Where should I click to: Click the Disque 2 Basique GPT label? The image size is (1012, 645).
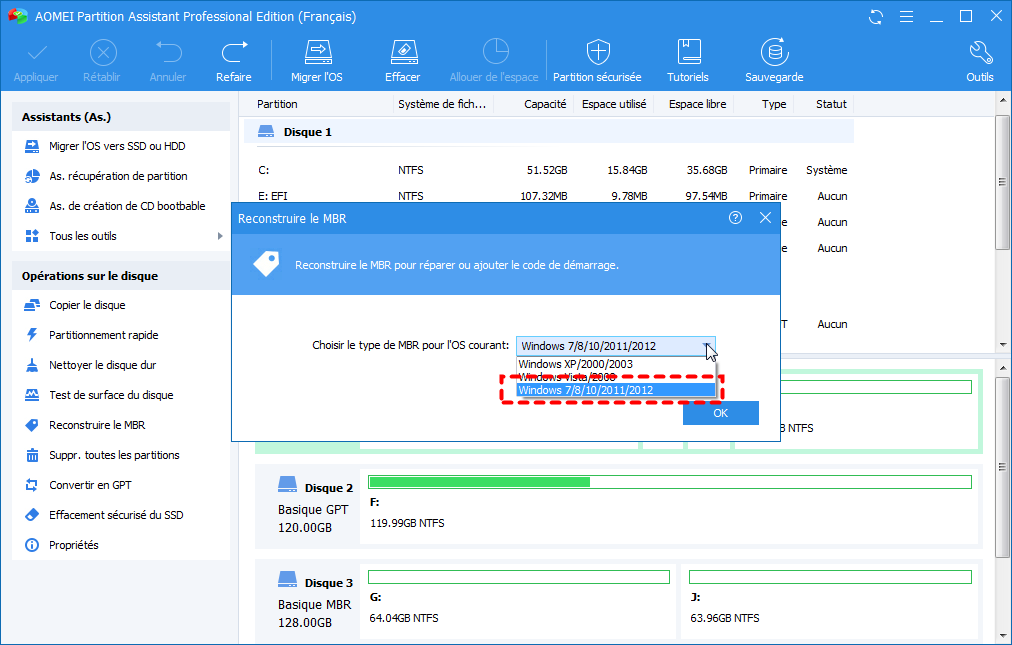coord(315,507)
